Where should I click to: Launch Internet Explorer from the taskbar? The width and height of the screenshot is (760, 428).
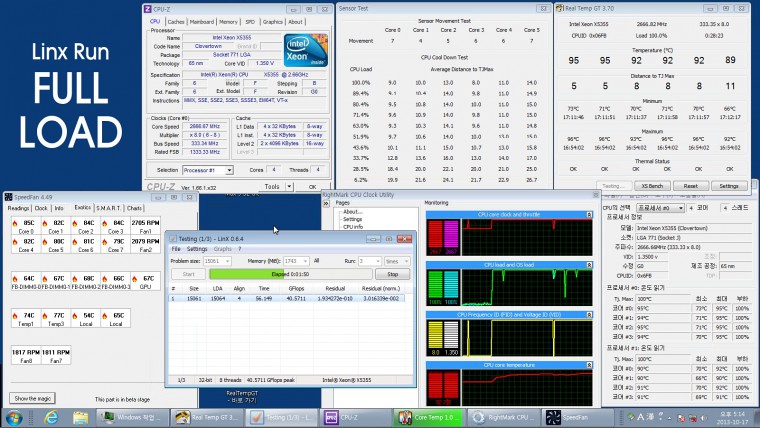coord(51,417)
